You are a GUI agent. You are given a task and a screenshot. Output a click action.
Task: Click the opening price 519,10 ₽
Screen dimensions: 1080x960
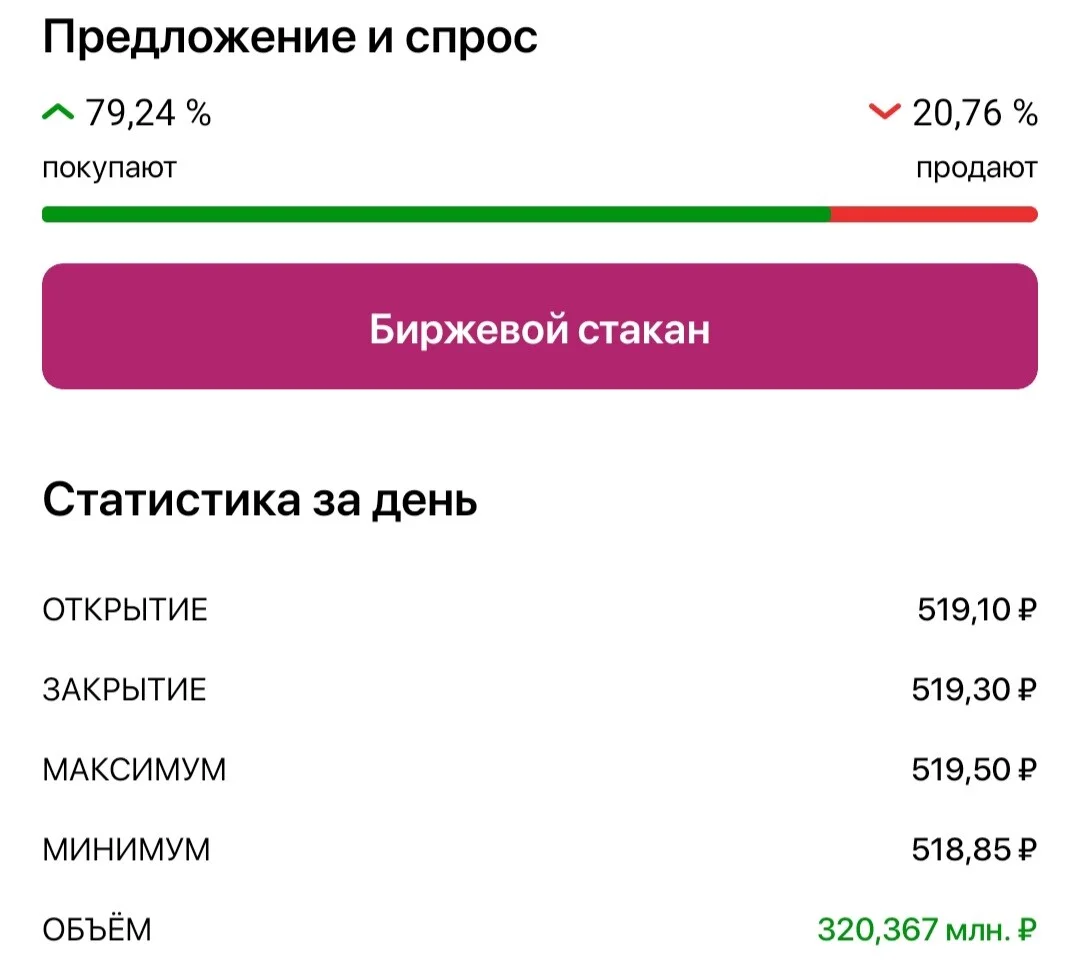977,609
